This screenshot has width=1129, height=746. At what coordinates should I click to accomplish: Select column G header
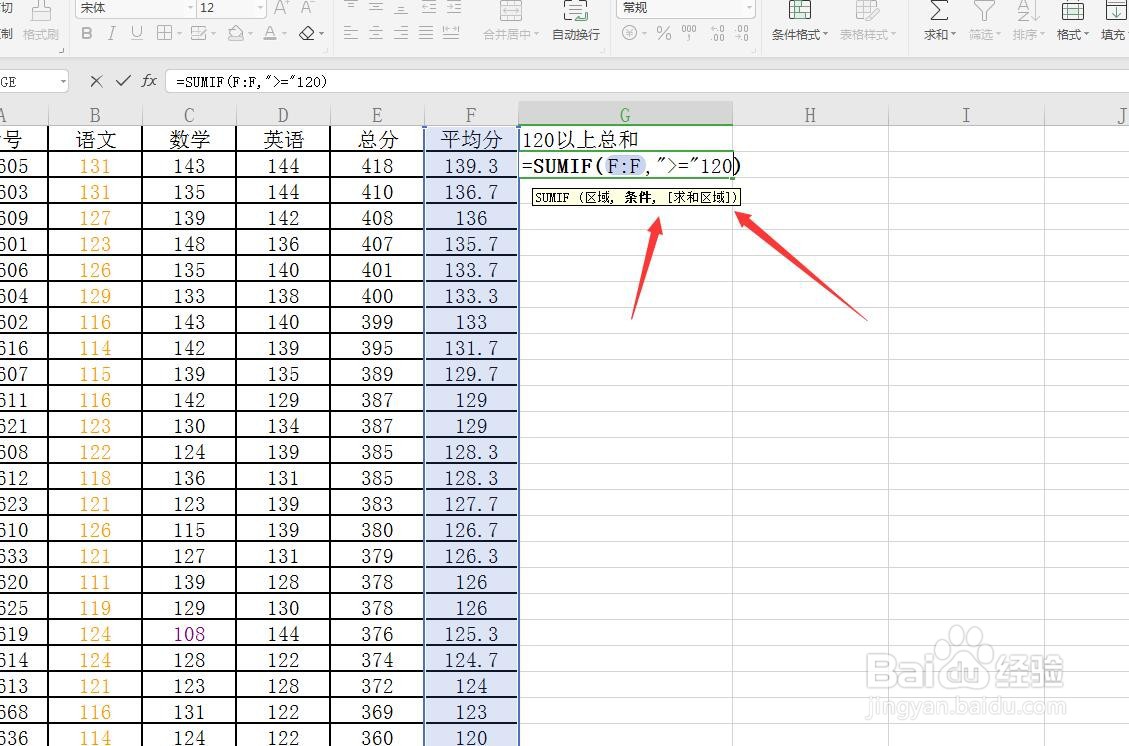(x=625, y=114)
